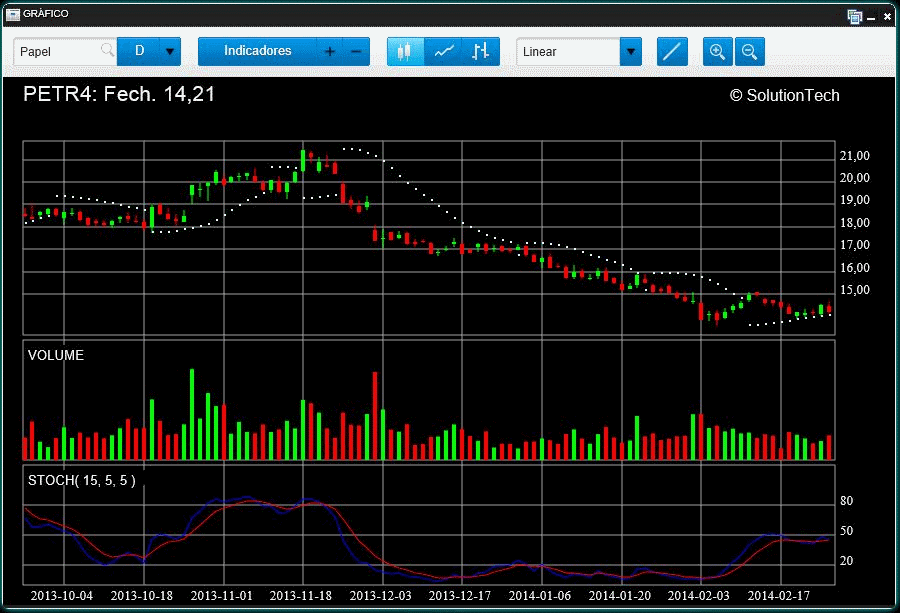
Task: Select the candlestick chart type icon
Action: 405,52
